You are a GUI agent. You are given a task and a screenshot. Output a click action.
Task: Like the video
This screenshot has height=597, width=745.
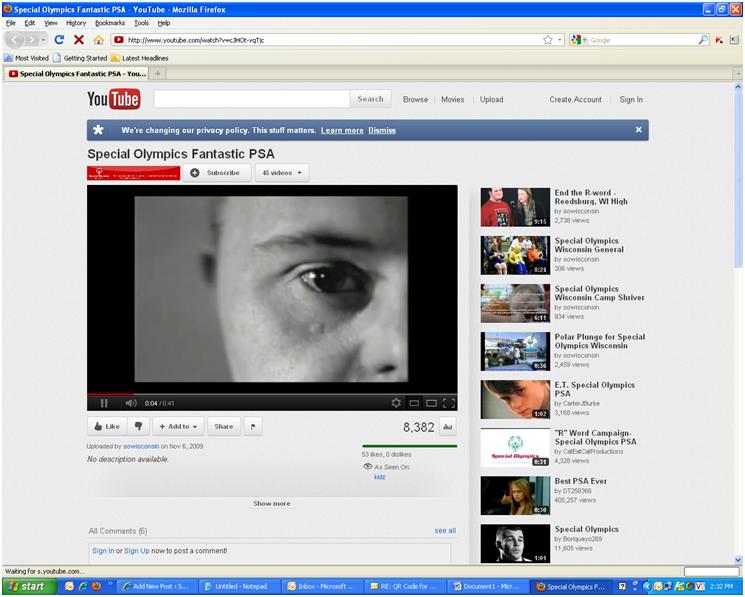pos(107,426)
